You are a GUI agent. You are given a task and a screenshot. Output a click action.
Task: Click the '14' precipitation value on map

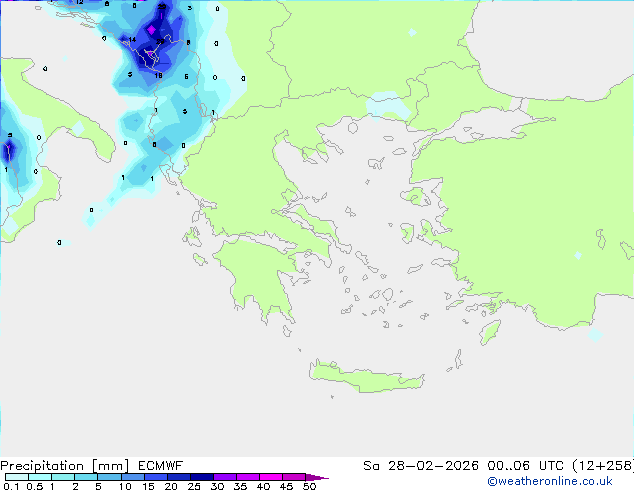coord(132,40)
